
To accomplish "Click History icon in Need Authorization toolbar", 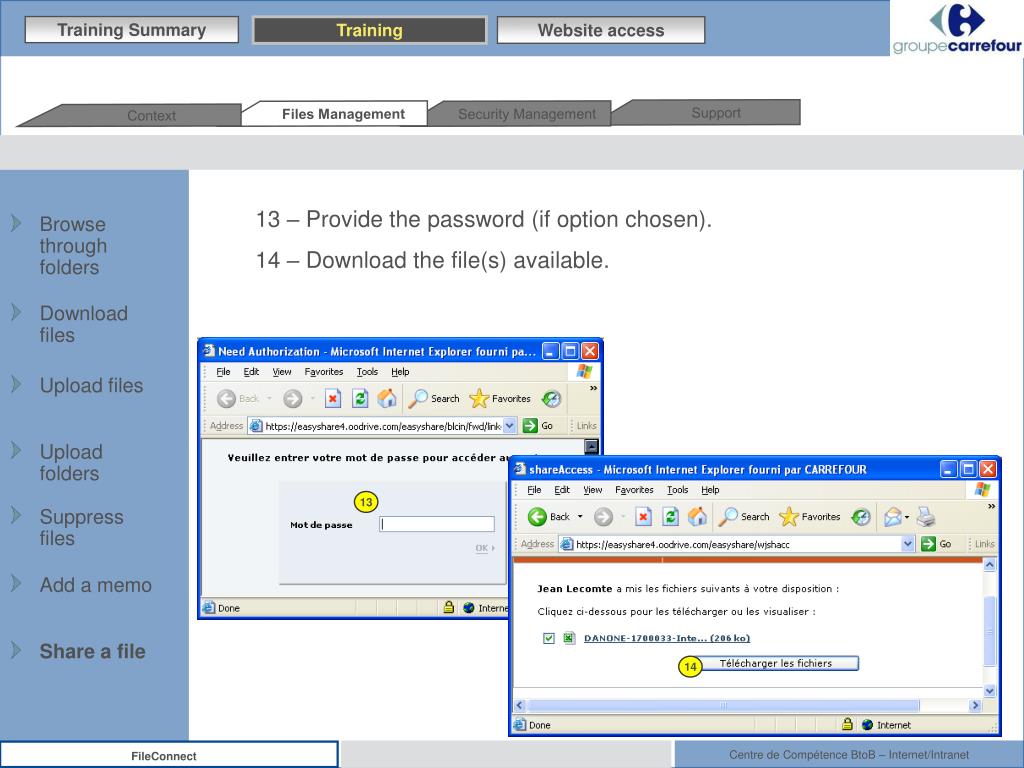I will (551, 398).
